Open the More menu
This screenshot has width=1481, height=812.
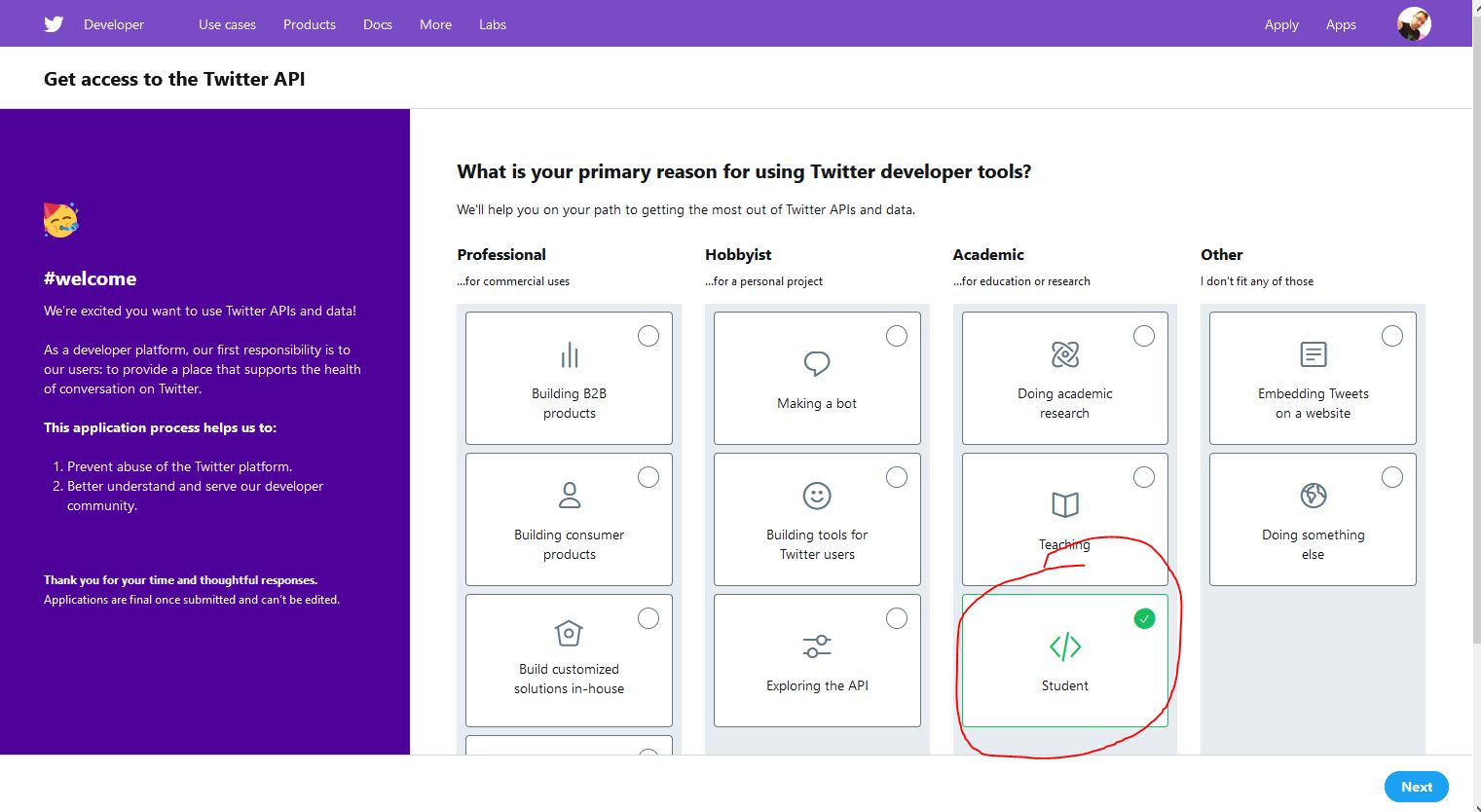click(x=435, y=24)
